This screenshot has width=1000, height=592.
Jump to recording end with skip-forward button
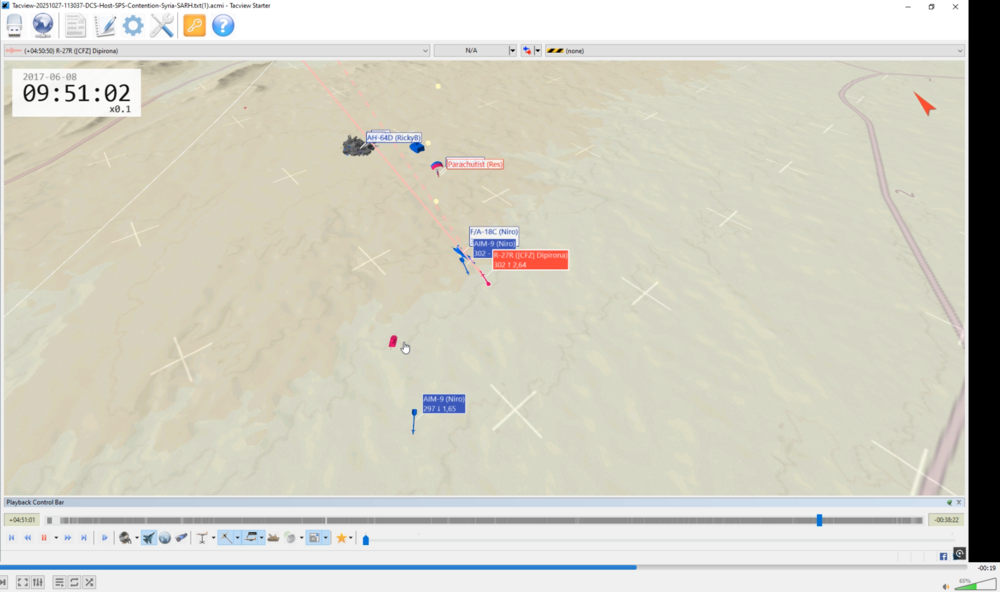pos(84,538)
